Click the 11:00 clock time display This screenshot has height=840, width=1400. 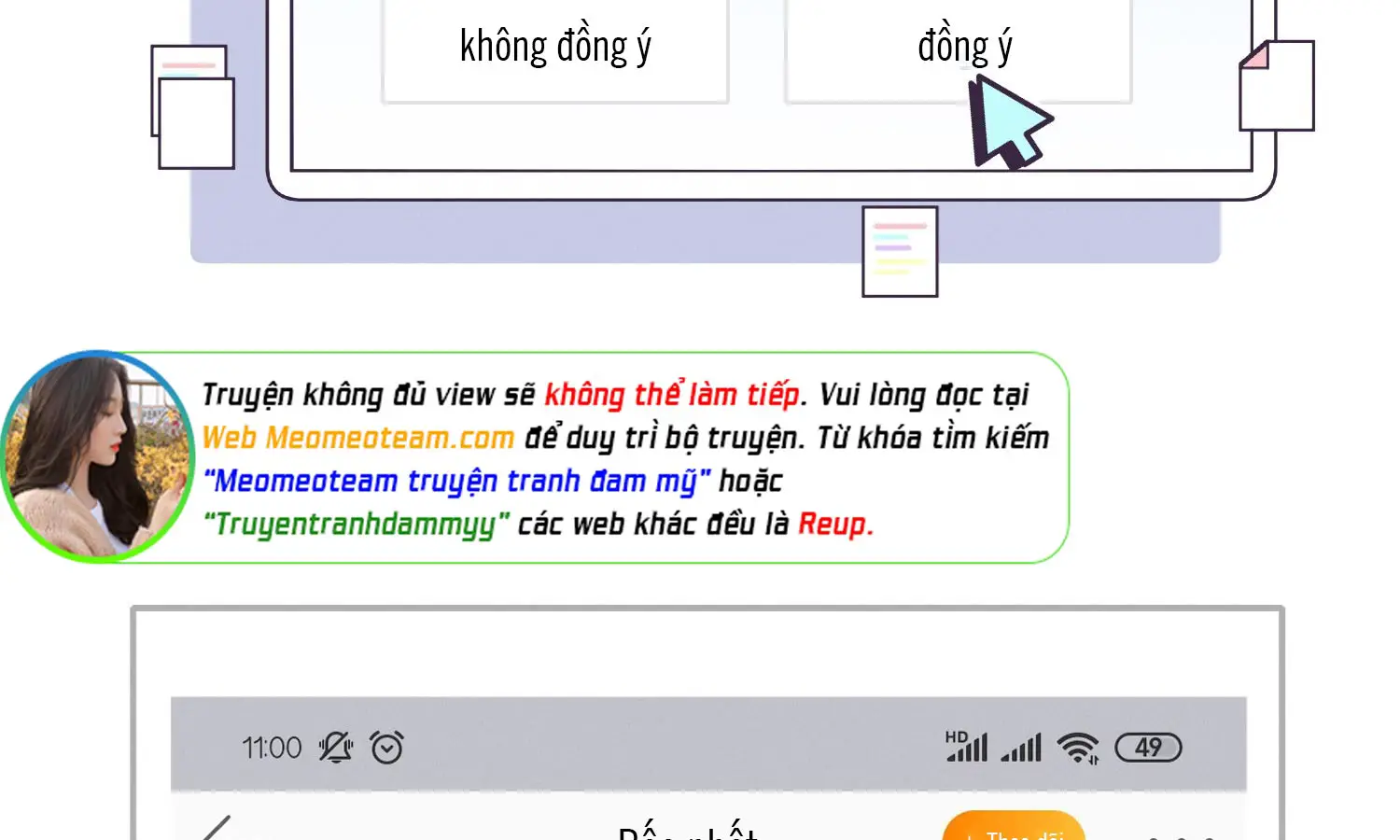(x=272, y=748)
